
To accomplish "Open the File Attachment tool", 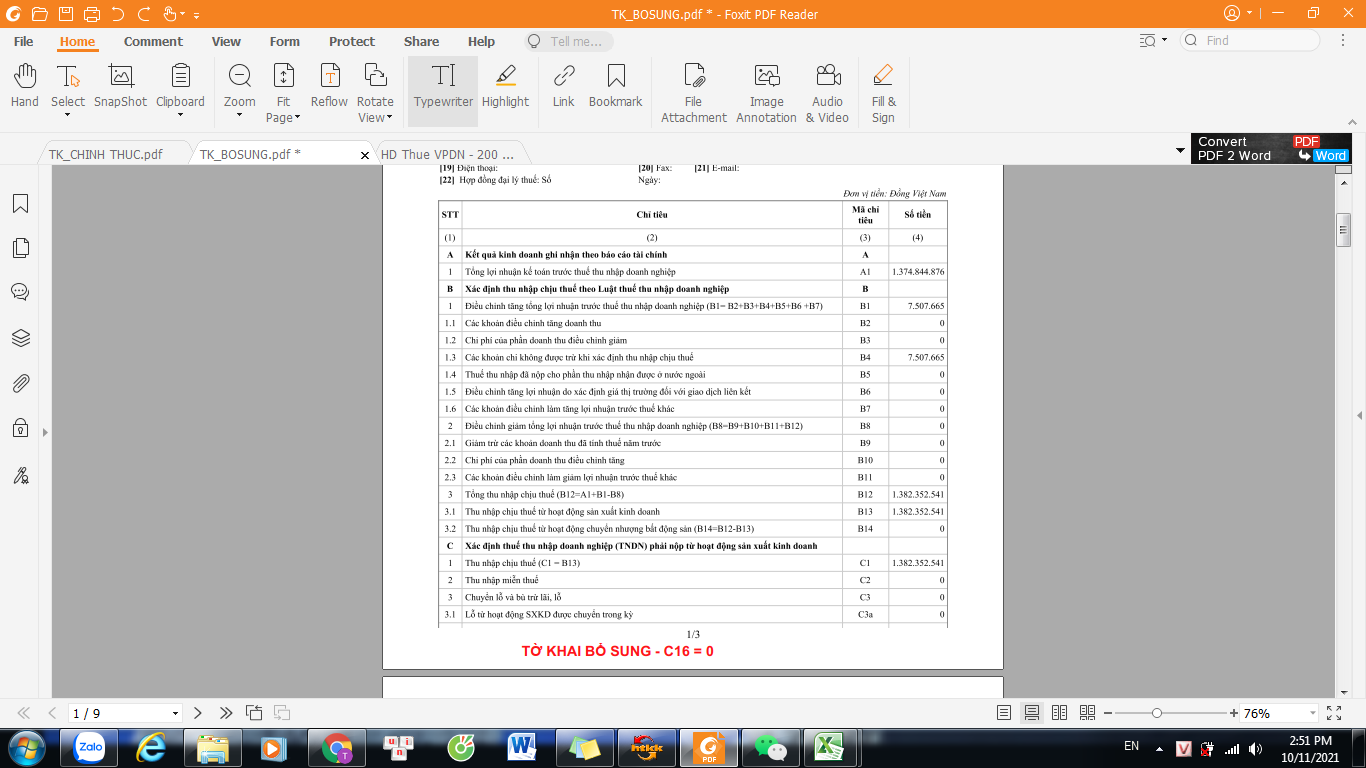I will 693,90.
